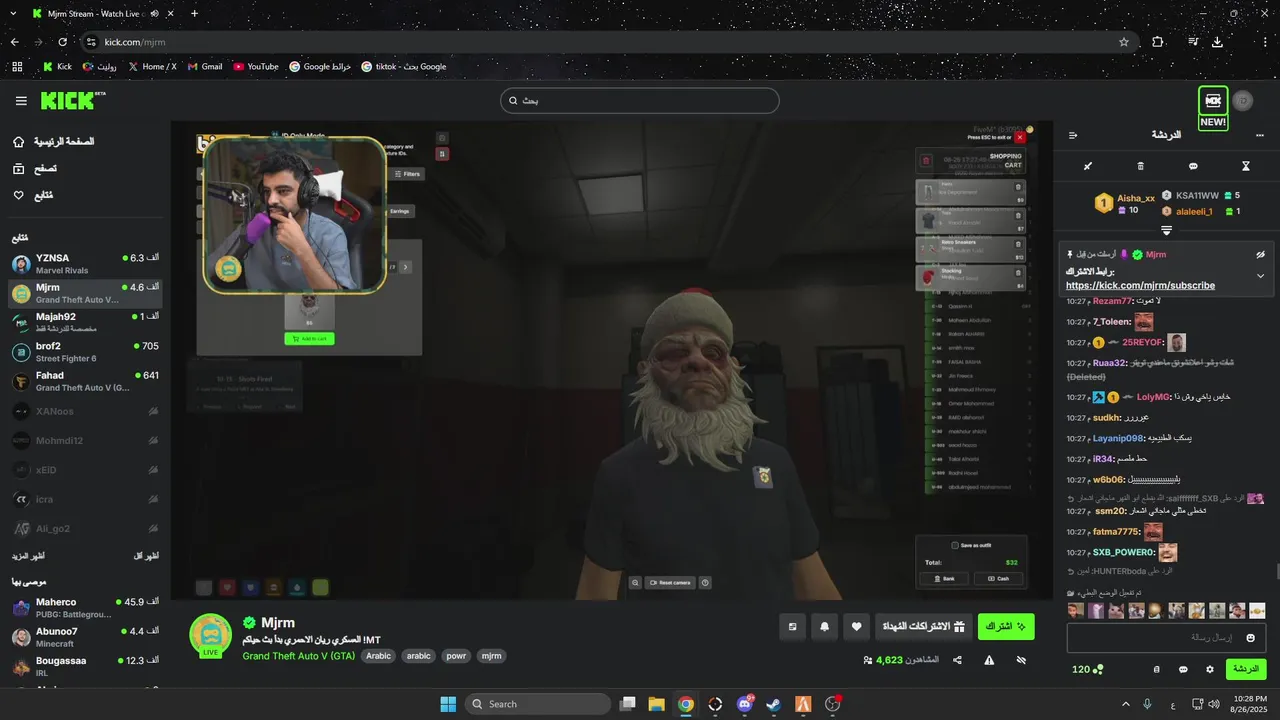The width and height of the screenshot is (1280, 720).
Task: Click the 120 channel points indicator
Action: point(1087,669)
